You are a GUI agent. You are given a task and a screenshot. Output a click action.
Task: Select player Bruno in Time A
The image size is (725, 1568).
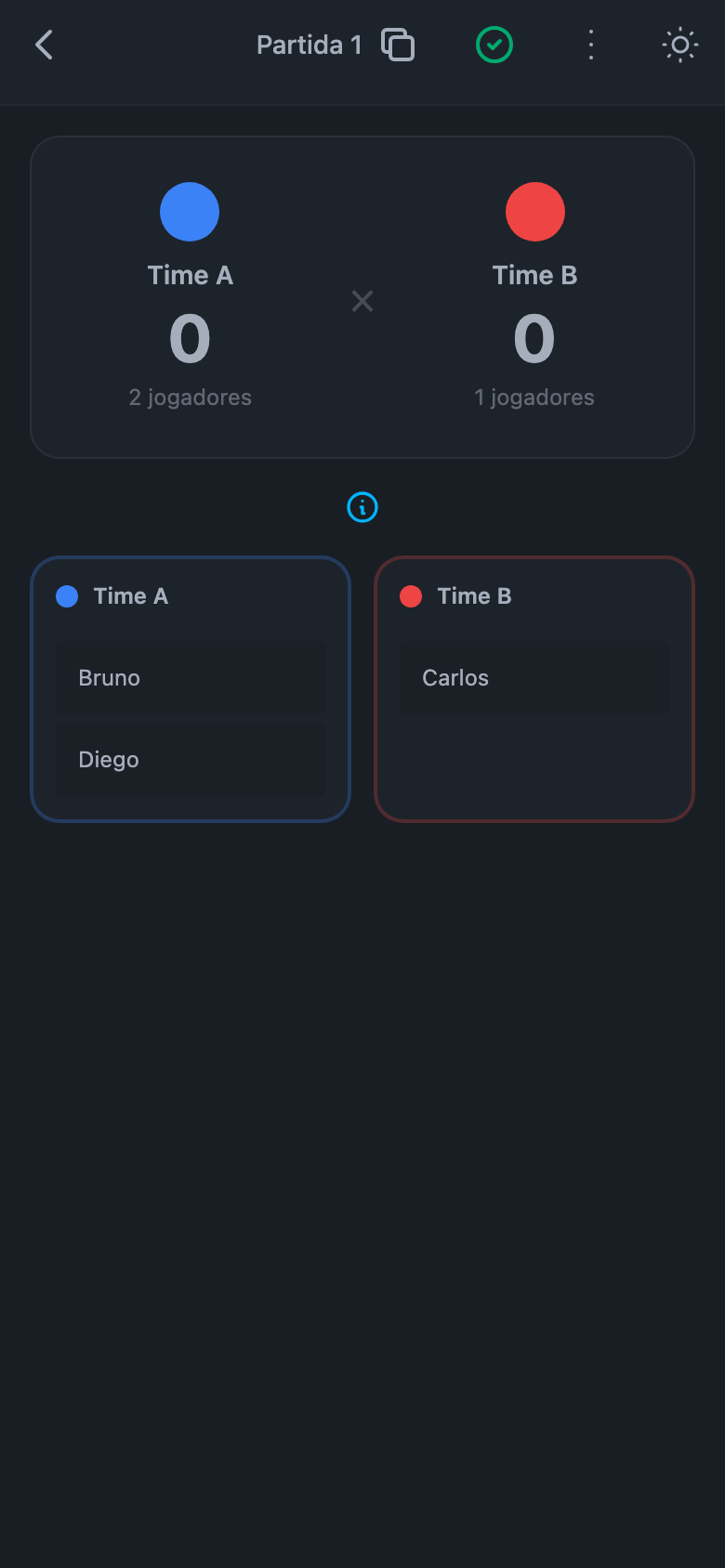[x=191, y=678]
